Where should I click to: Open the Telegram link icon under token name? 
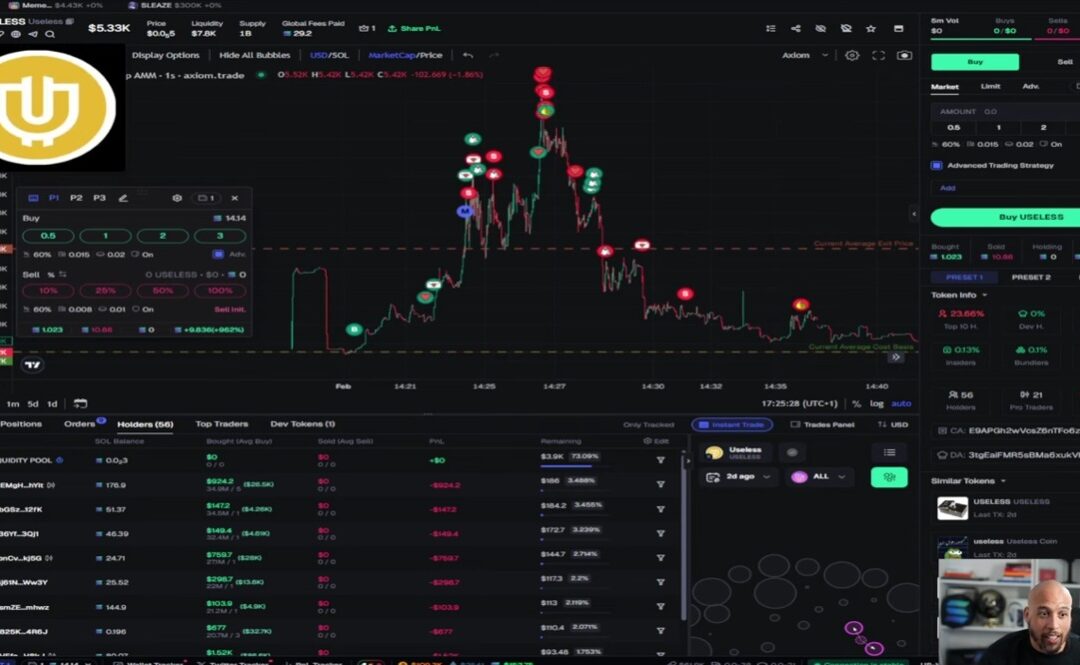[33, 34]
